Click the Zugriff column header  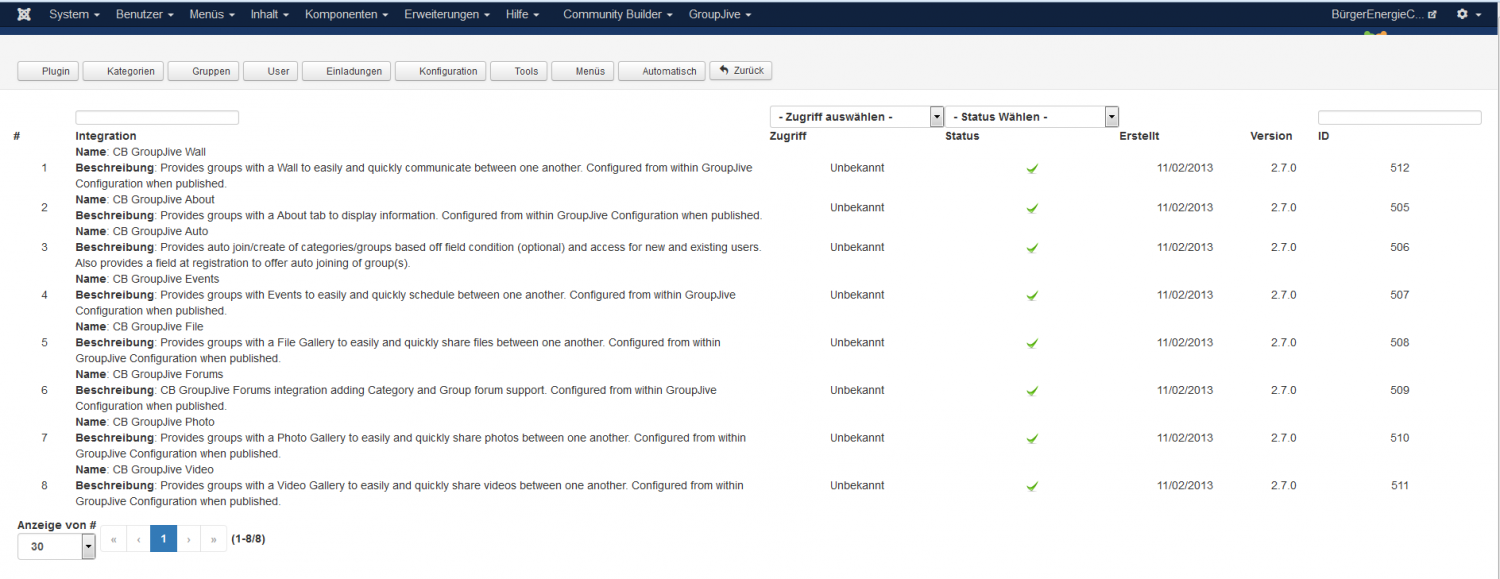pos(788,136)
